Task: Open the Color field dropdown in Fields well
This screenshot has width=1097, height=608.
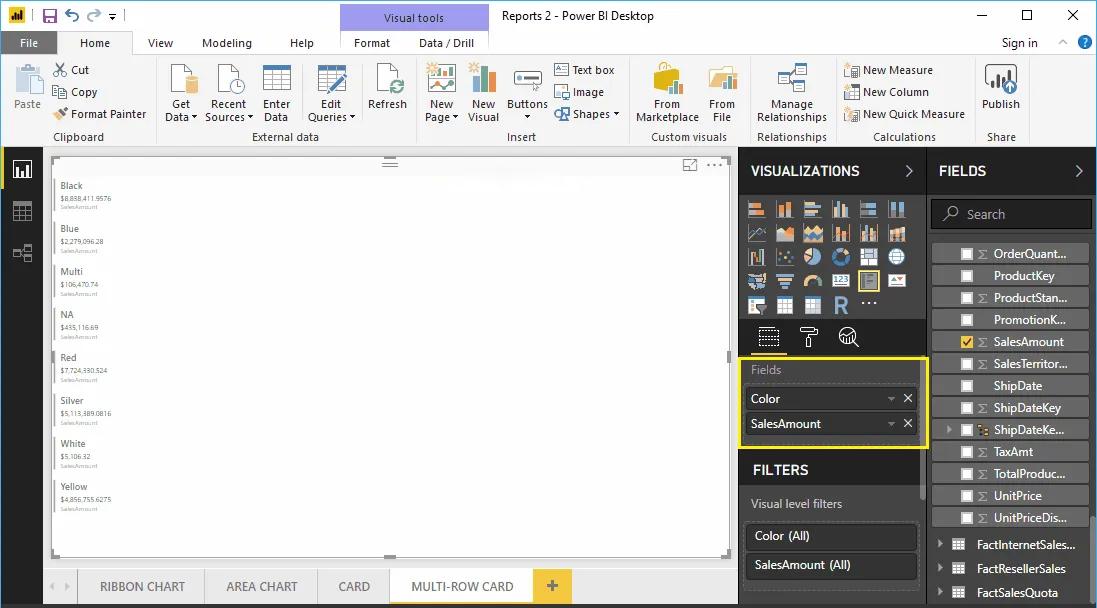Action: [x=890, y=398]
